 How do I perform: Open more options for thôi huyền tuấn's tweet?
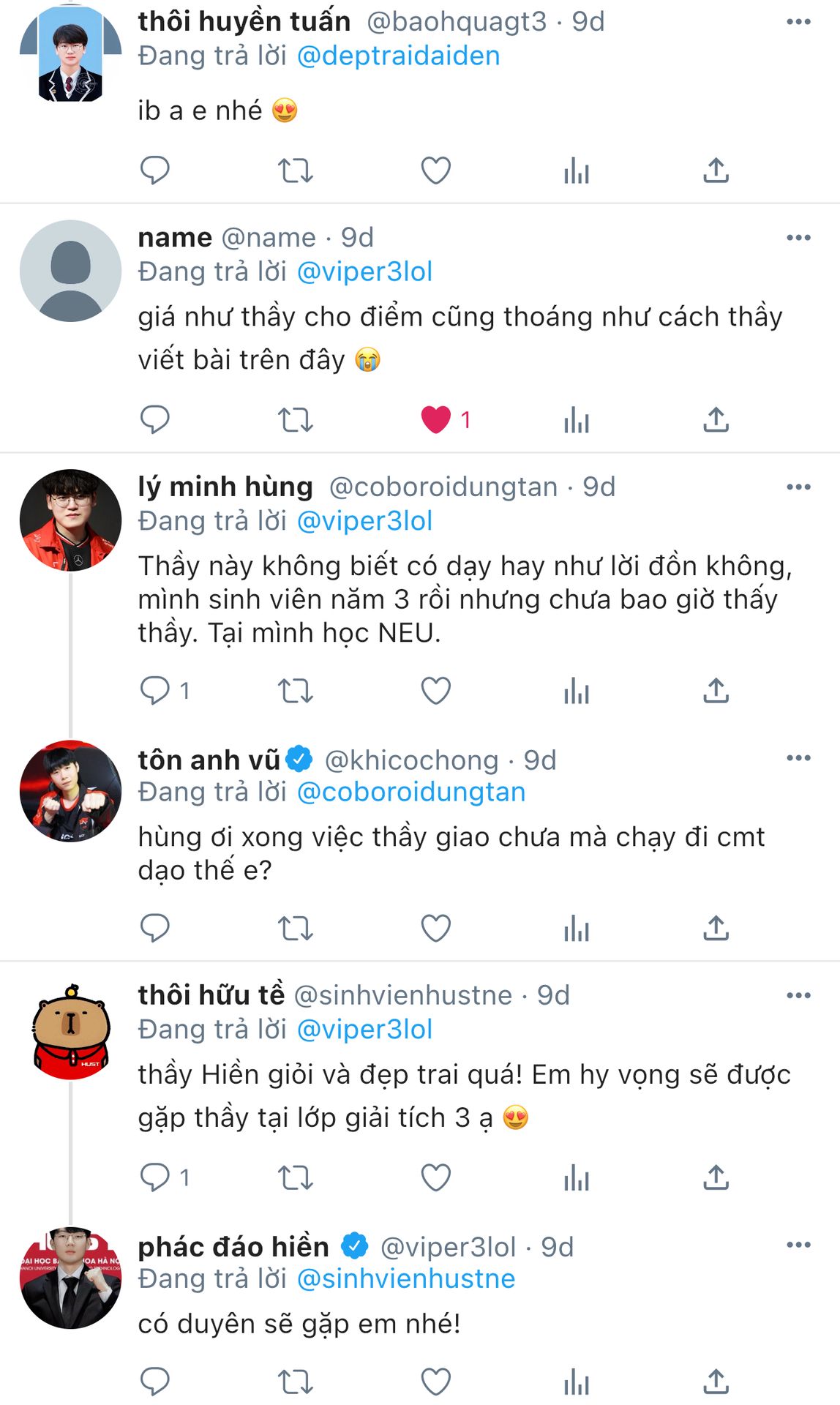click(798, 22)
